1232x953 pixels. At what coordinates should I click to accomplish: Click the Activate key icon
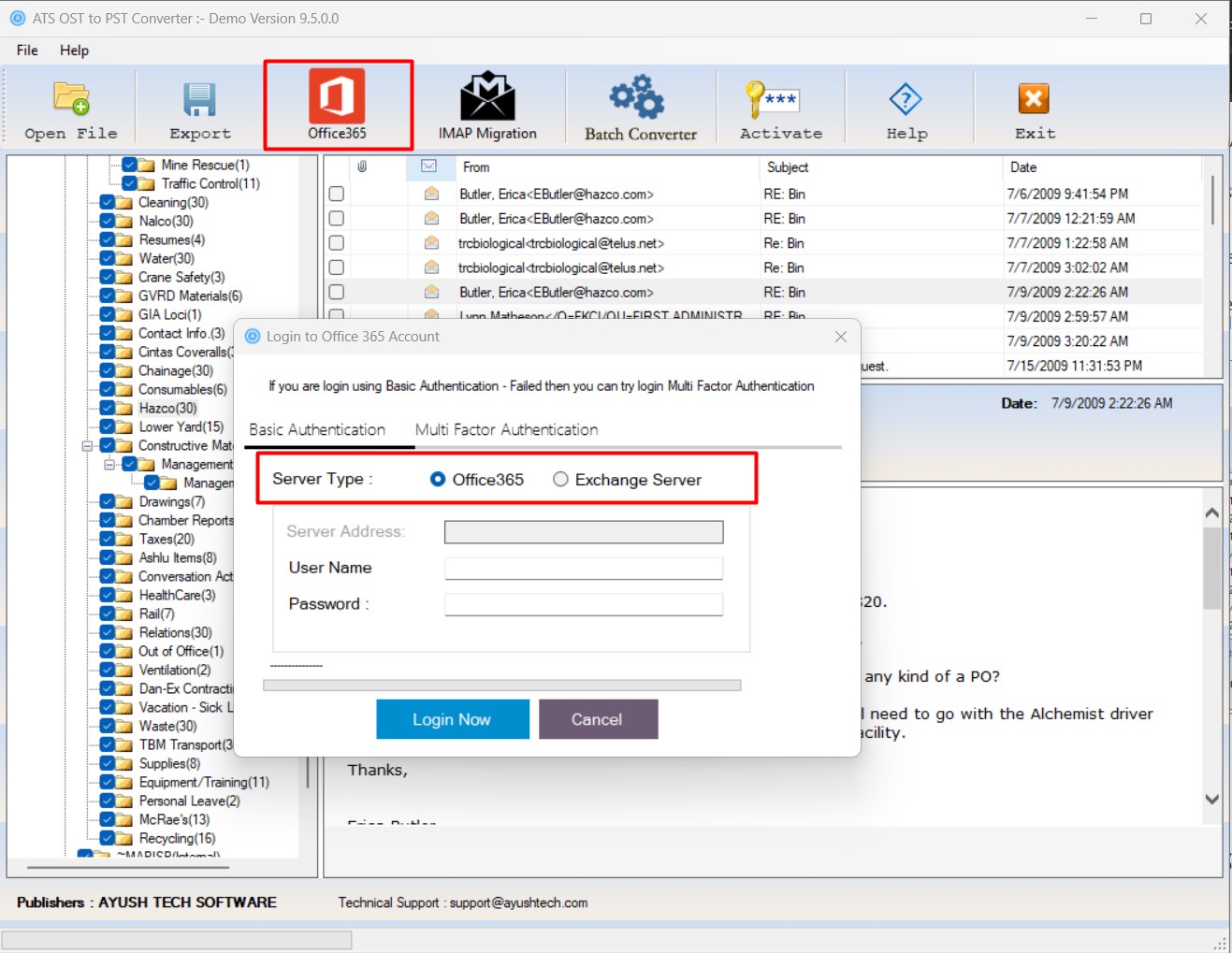[x=772, y=99]
